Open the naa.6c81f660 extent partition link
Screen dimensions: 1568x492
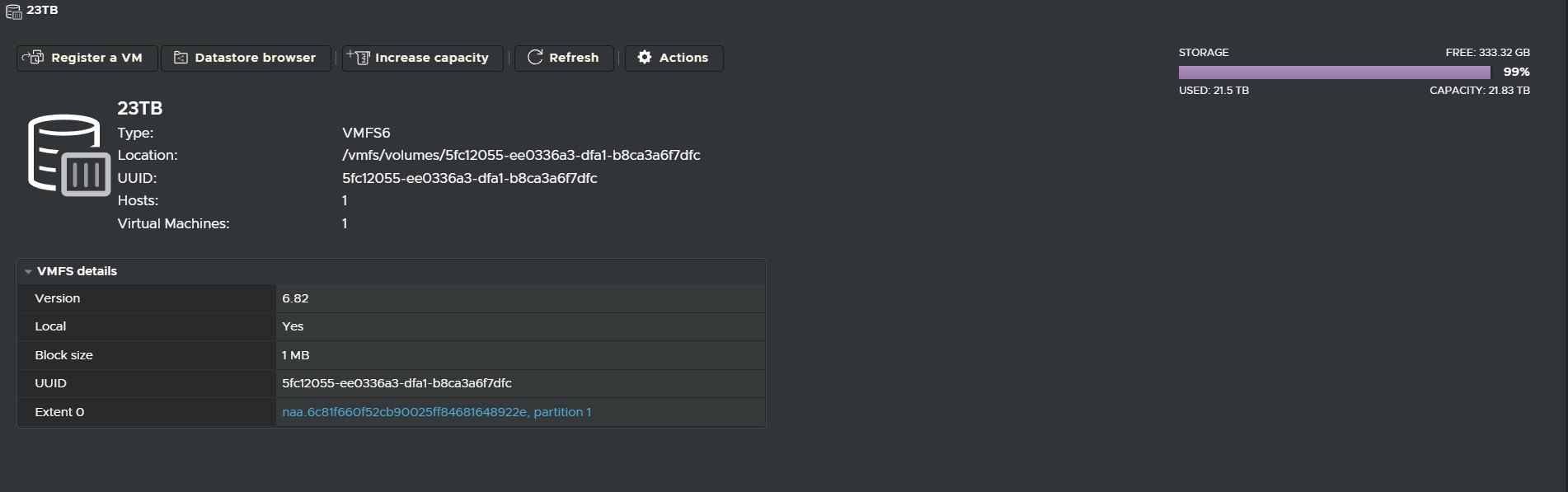436,412
